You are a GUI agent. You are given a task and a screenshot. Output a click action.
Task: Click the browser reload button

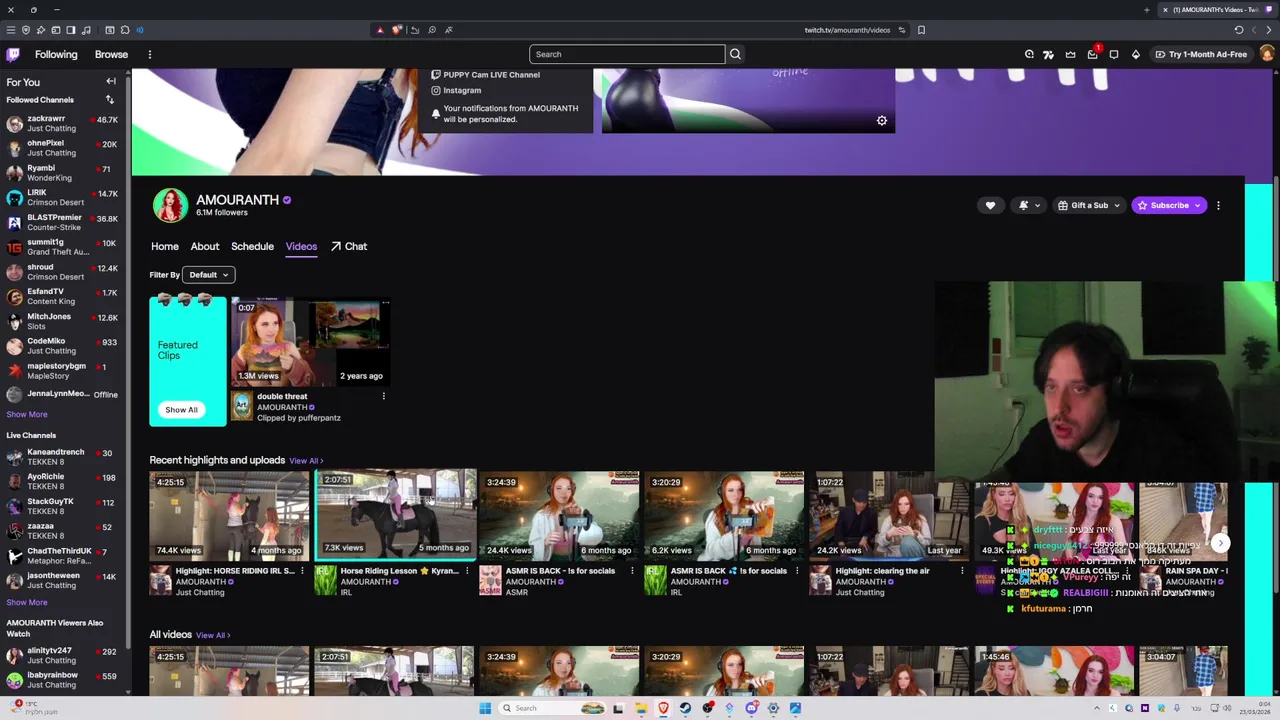tap(1239, 30)
